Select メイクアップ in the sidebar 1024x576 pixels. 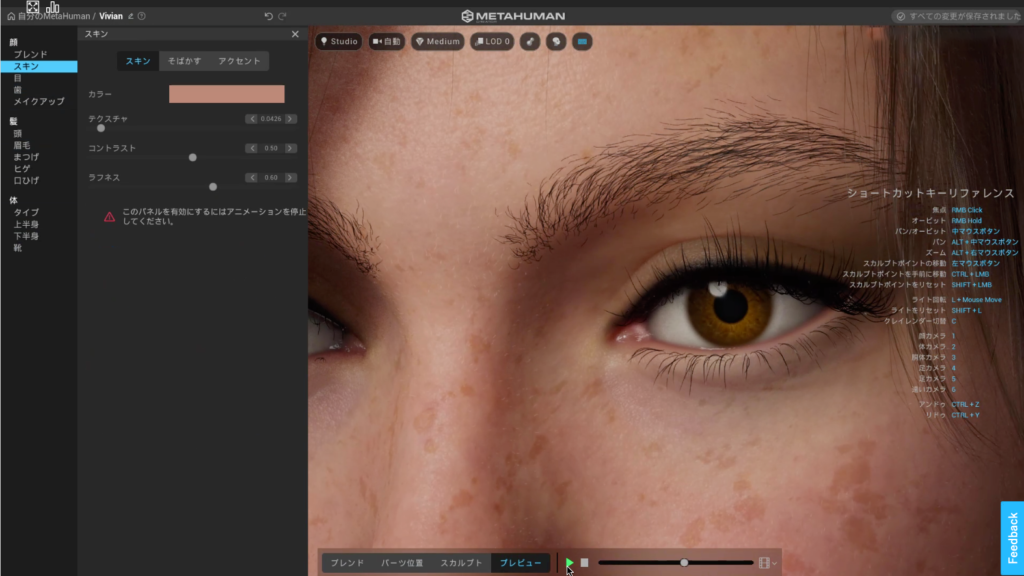pyautogui.click(x=39, y=101)
